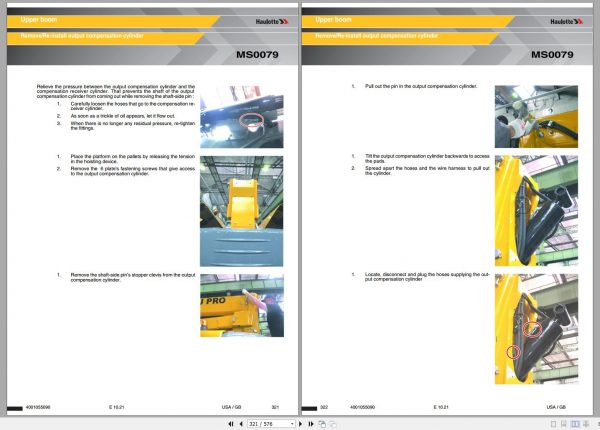Click the cylinder photo with two red circles

(x=536, y=329)
